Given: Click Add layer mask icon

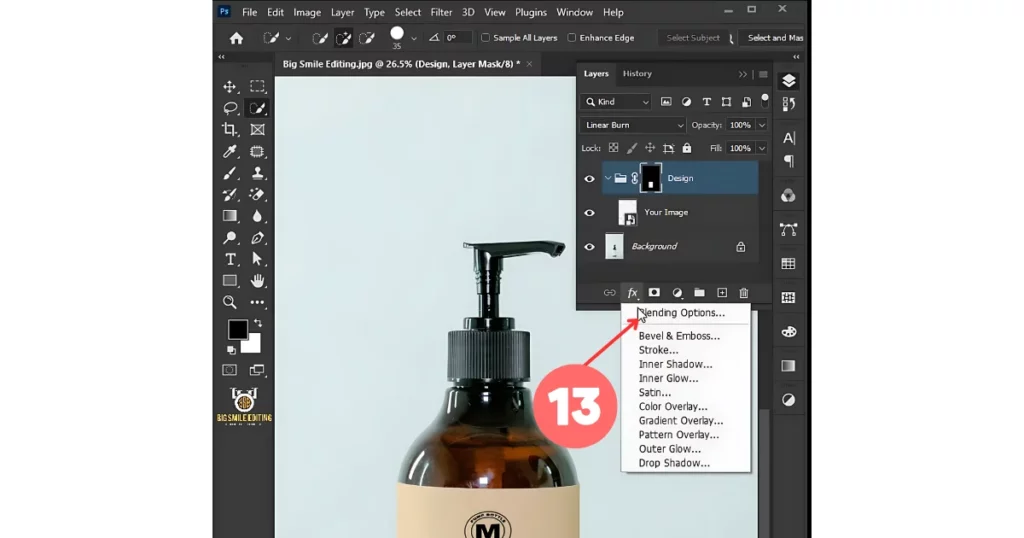Looking at the screenshot, I should click(654, 293).
